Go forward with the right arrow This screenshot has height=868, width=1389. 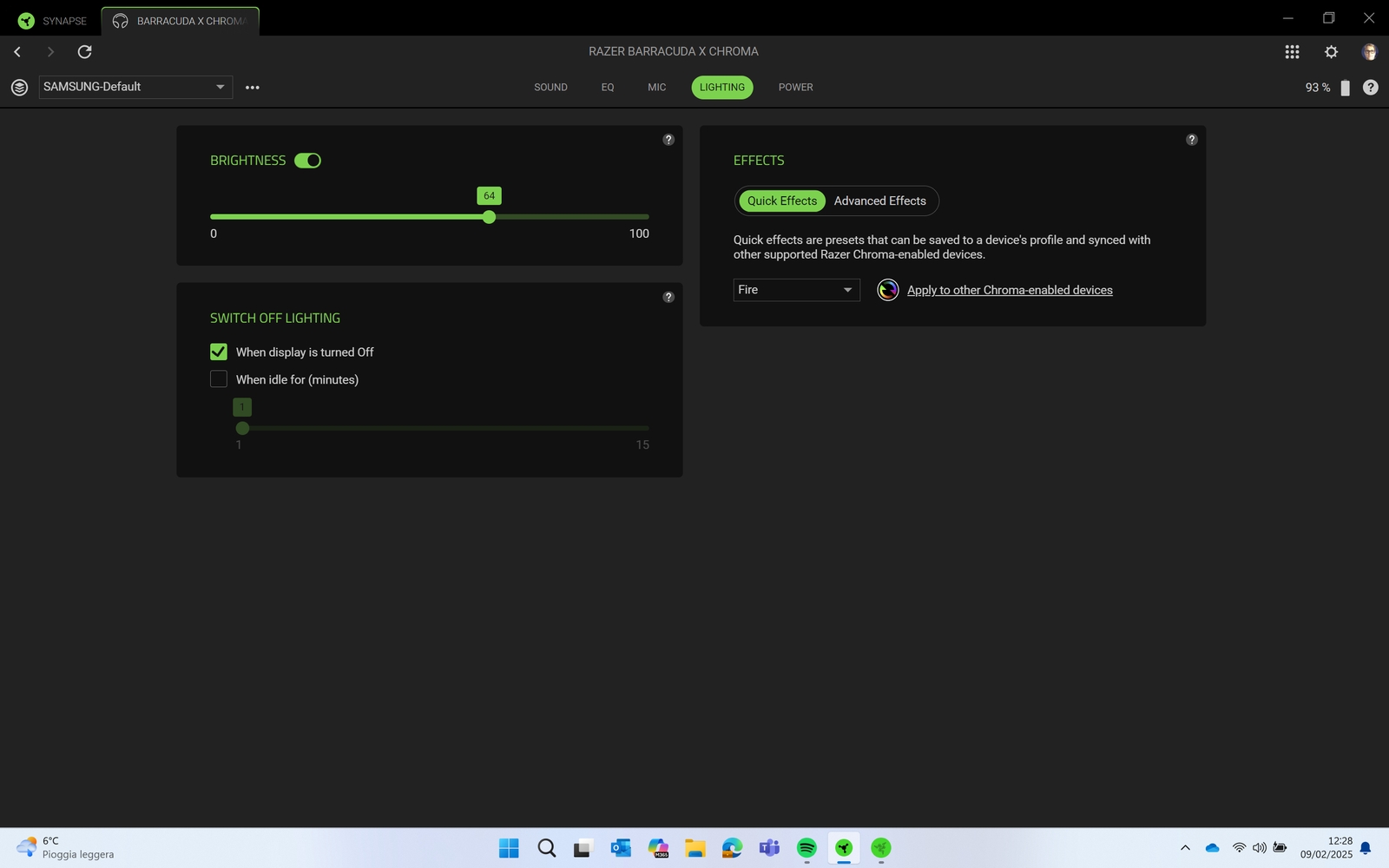click(50, 52)
